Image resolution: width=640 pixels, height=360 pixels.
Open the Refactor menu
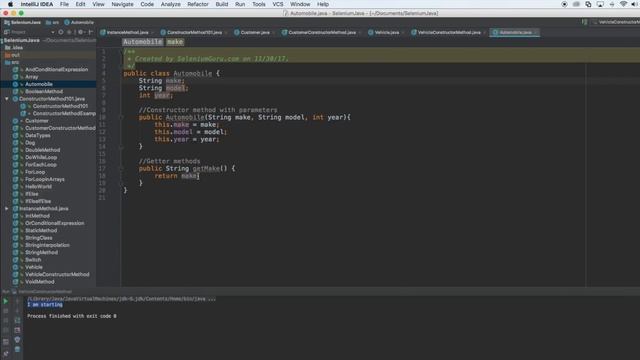click(x=198, y=4)
